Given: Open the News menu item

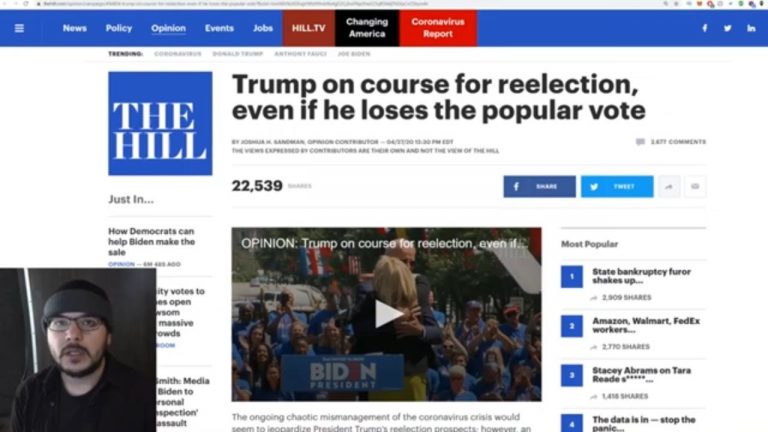Looking at the screenshot, I should (74, 28).
